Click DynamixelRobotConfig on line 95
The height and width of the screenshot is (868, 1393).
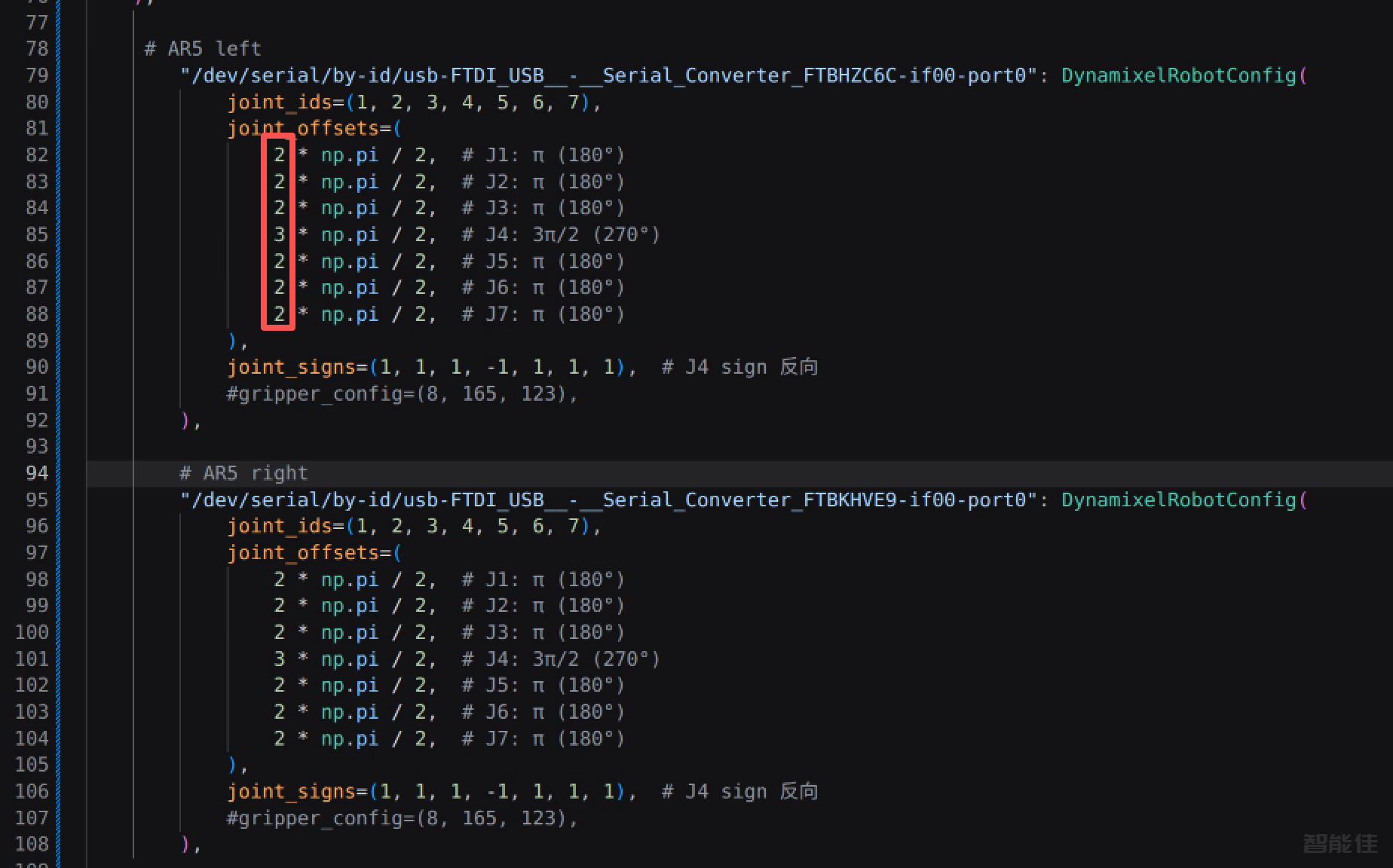pos(1178,500)
